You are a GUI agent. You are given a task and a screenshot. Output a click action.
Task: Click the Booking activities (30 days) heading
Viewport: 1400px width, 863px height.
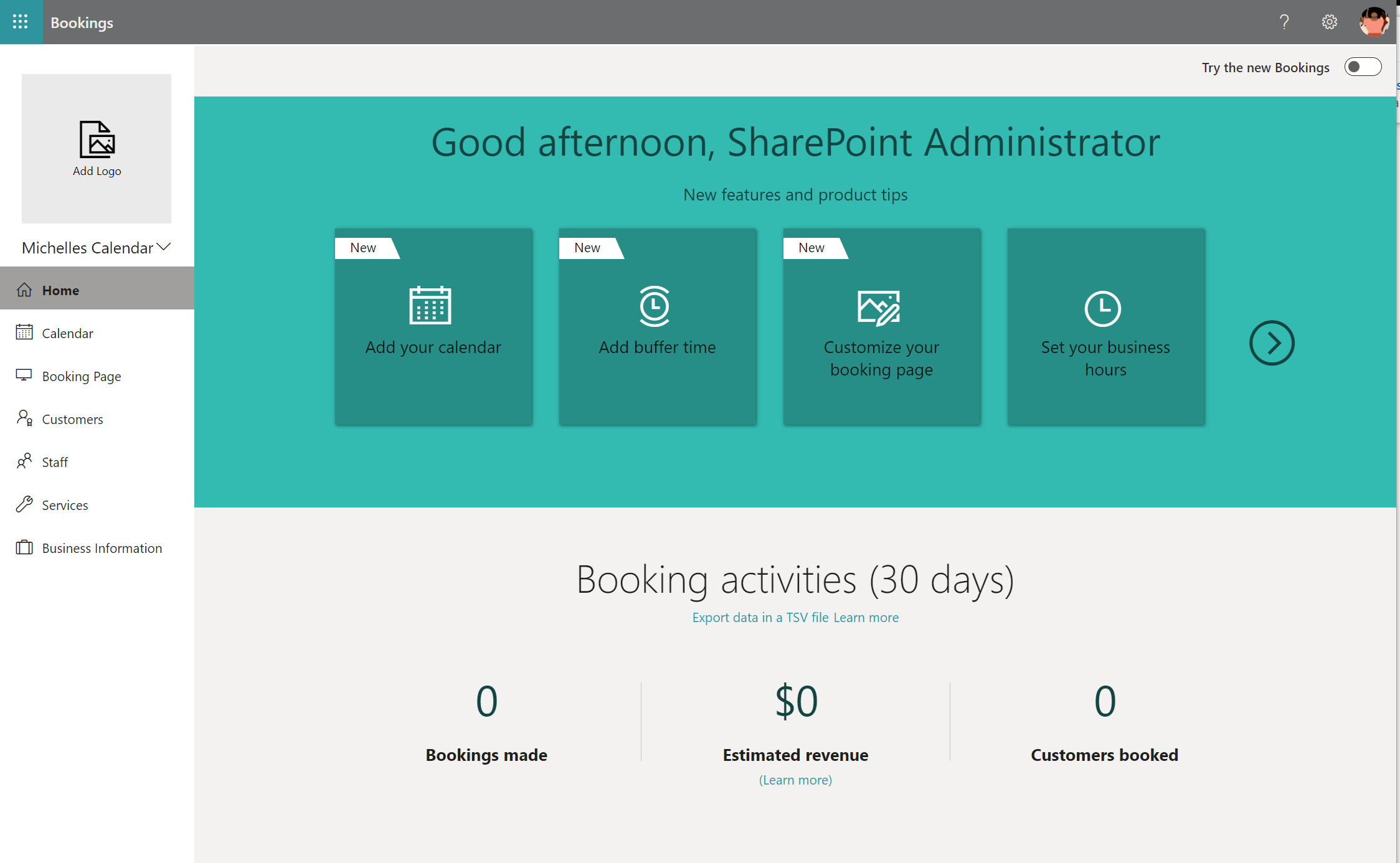tap(795, 580)
